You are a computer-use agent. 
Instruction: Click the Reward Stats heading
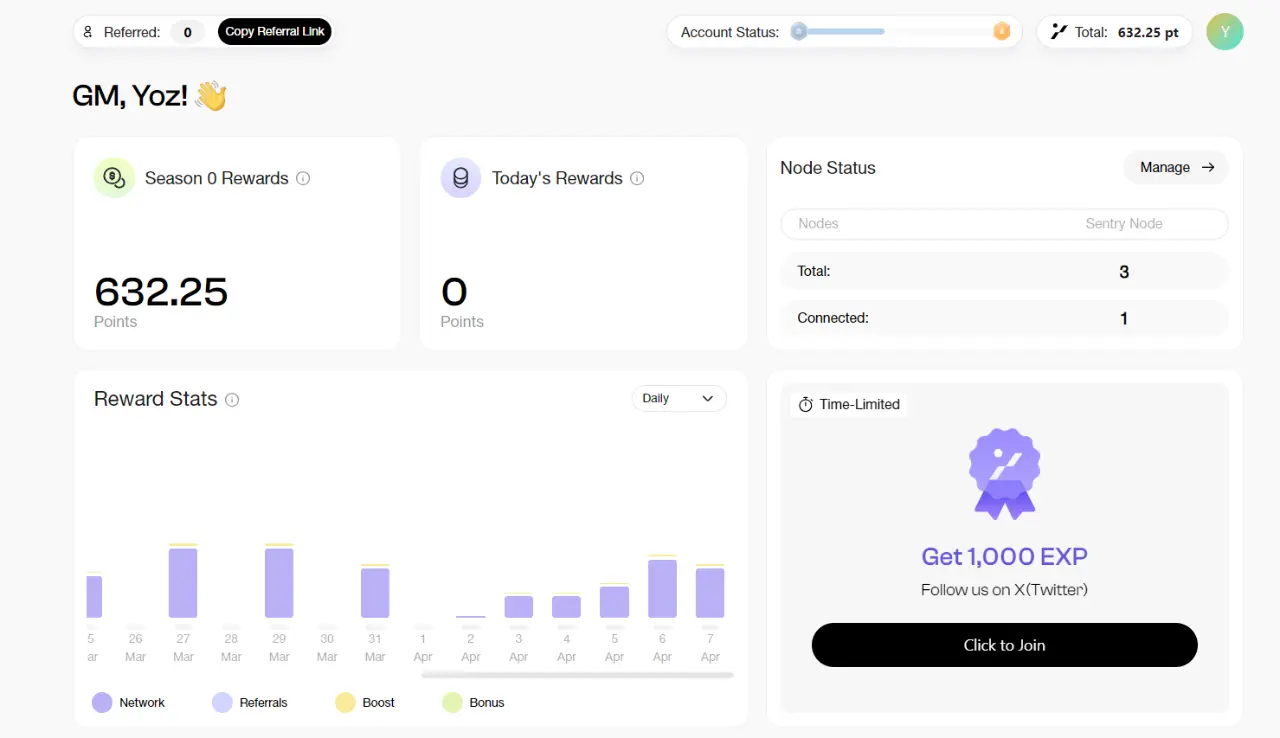[x=155, y=399]
